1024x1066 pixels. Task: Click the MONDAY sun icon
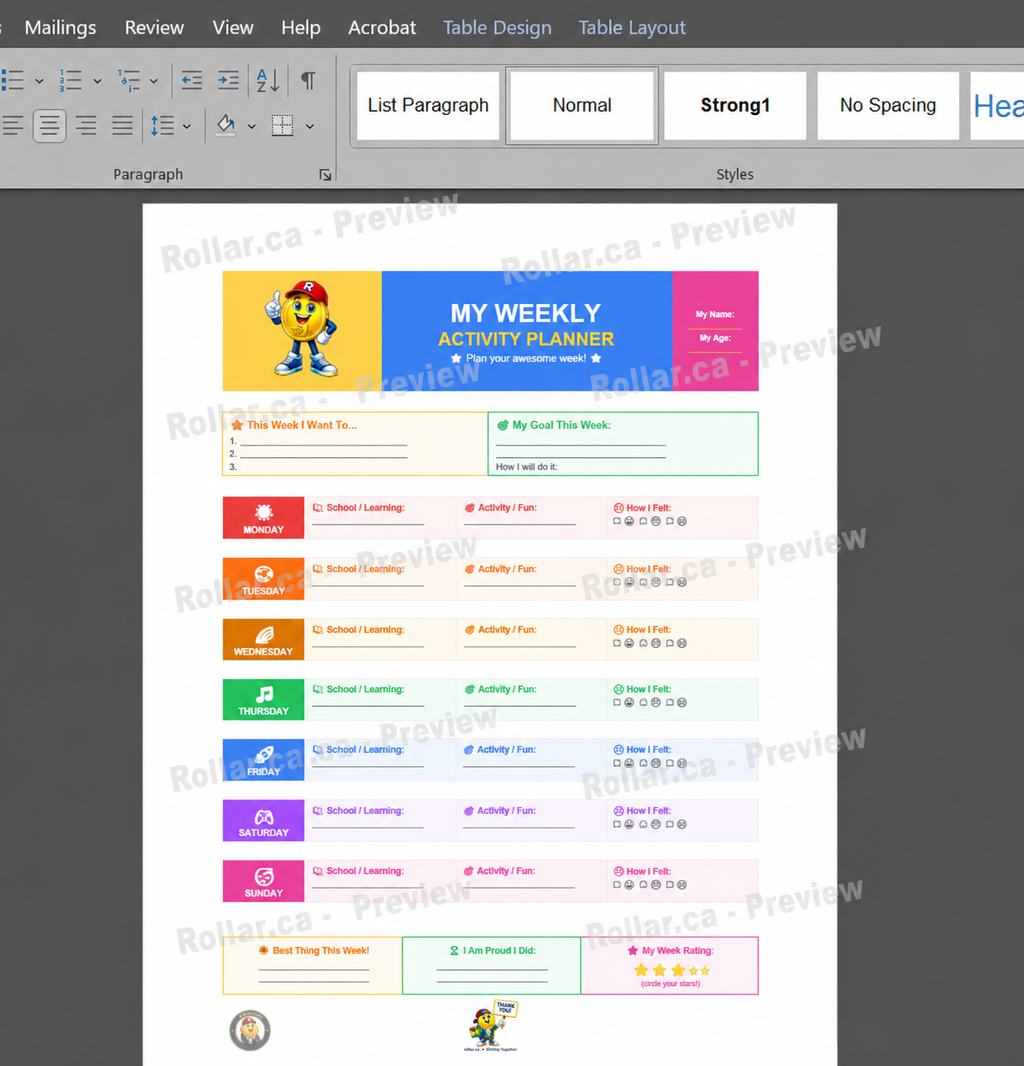pos(264,512)
